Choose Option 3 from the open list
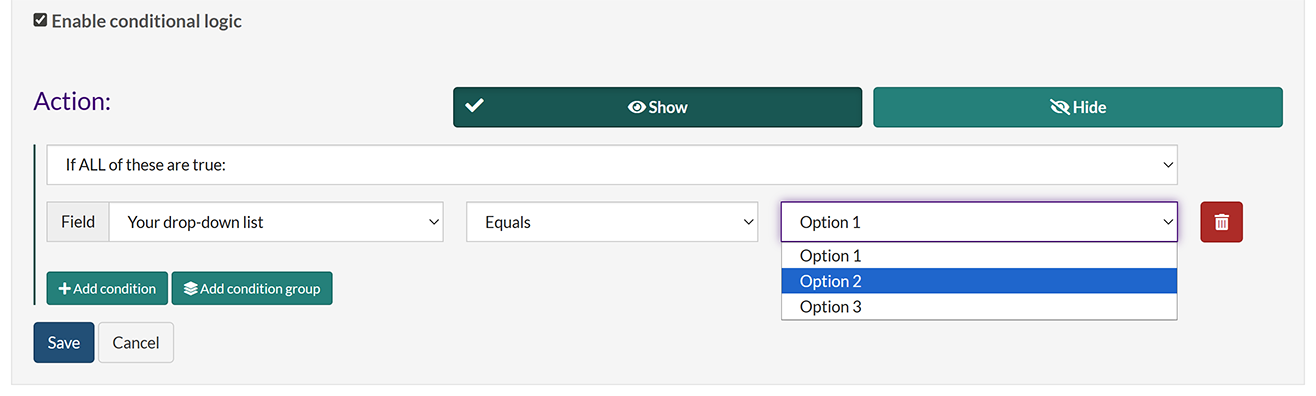The height and width of the screenshot is (396, 1316). 979,307
